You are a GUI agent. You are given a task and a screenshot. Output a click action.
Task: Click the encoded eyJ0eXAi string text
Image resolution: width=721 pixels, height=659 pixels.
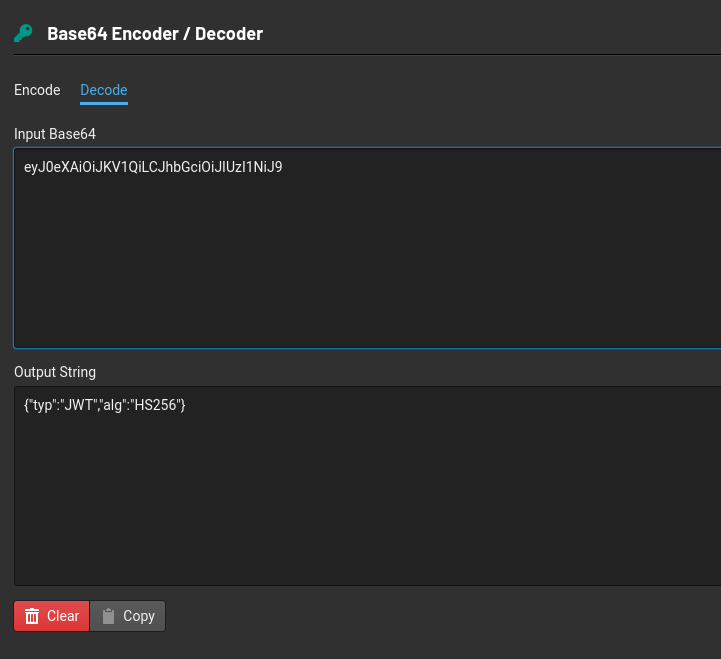(153, 167)
